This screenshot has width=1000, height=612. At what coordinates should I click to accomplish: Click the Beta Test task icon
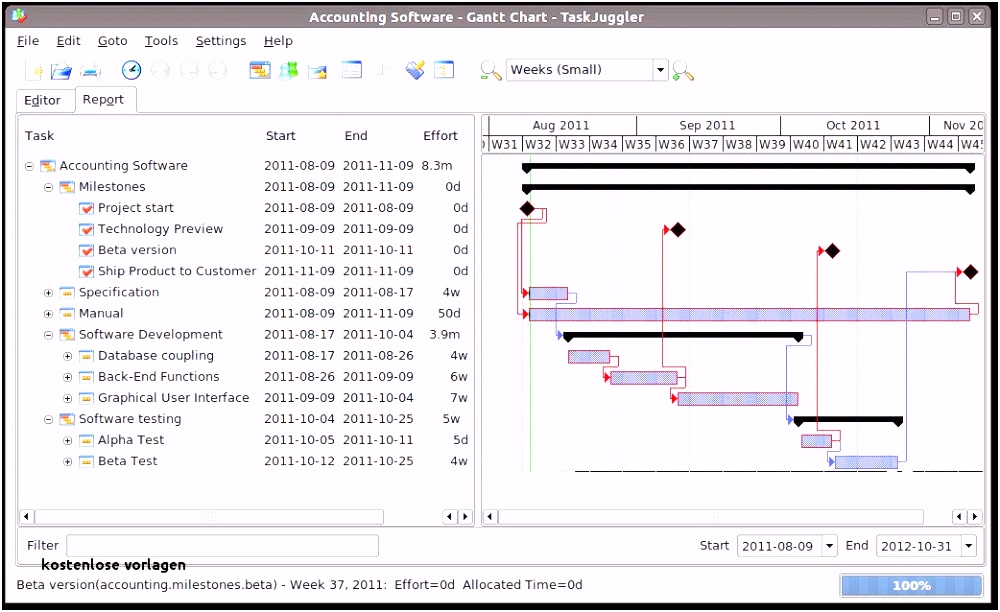(86, 461)
